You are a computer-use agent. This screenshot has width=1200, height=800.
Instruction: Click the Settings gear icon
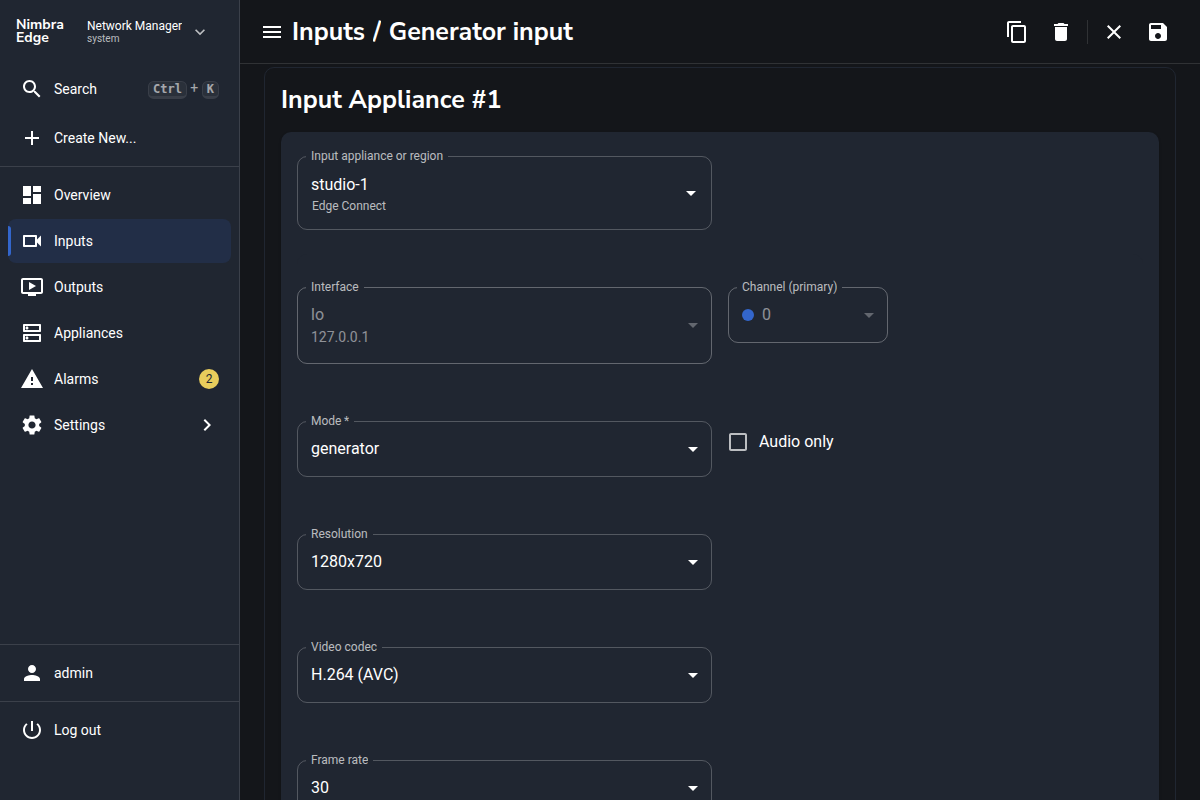32,425
